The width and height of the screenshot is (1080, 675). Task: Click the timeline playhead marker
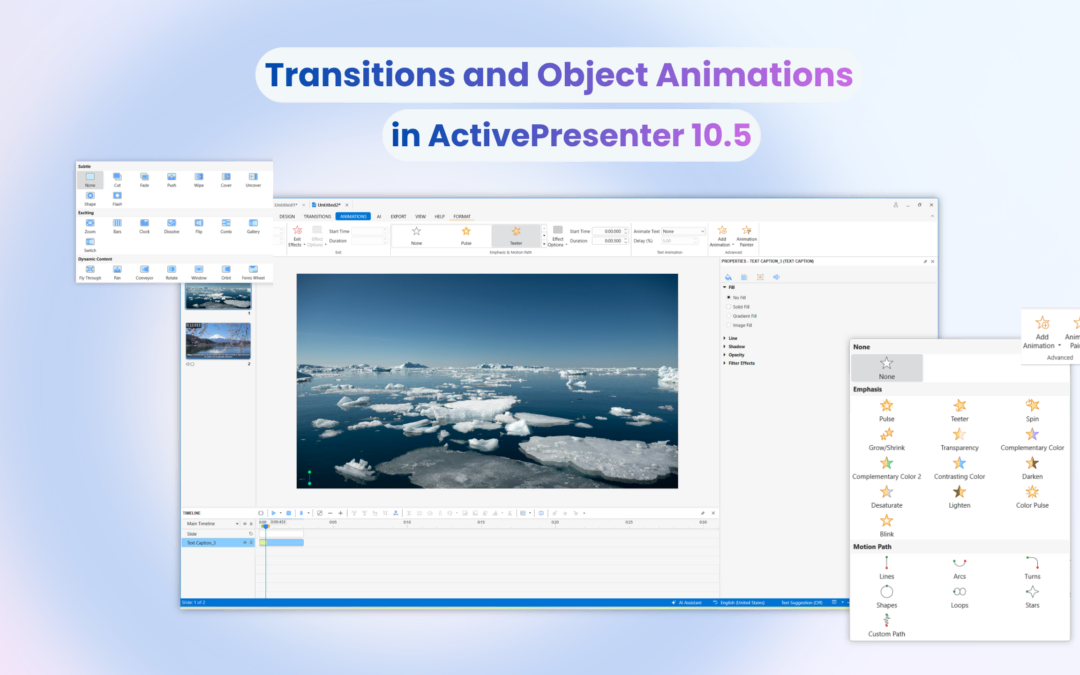(265, 526)
